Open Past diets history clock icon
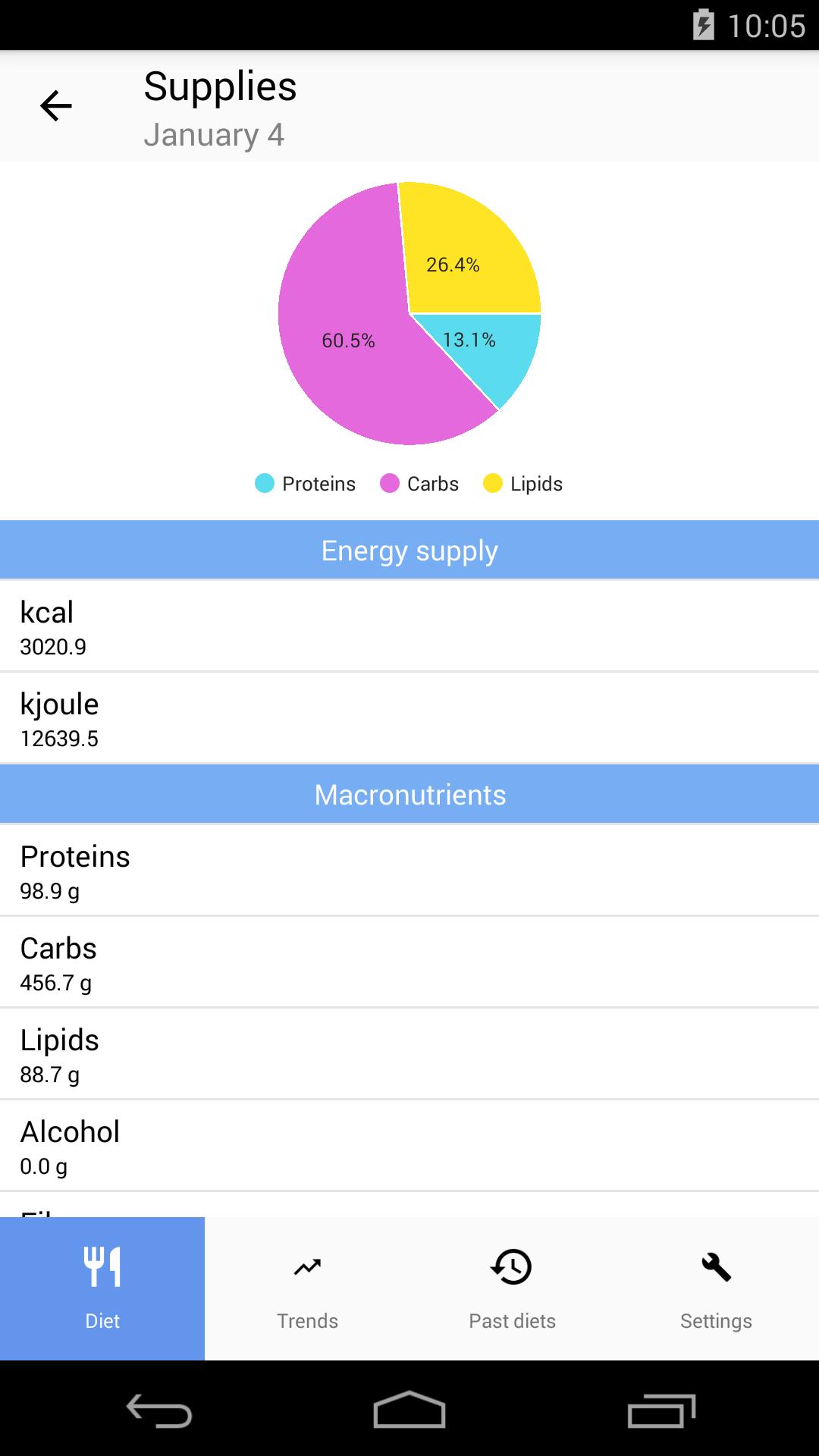 [x=512, y=1266]
